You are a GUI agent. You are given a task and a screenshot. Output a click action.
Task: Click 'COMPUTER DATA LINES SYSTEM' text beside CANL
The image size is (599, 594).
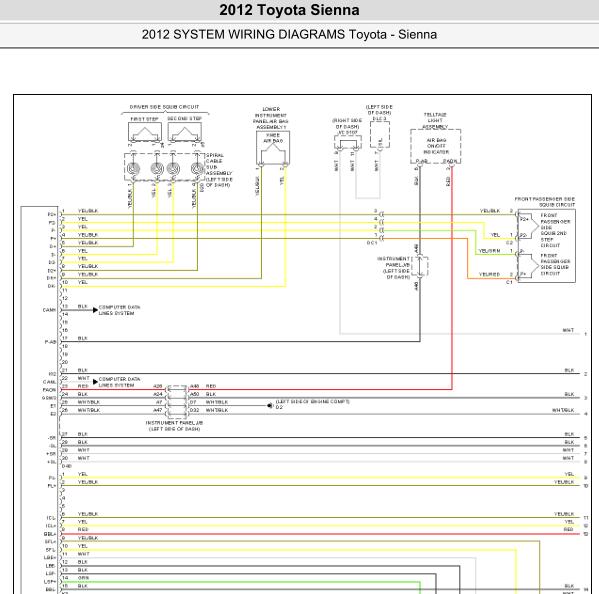point(119,382)
